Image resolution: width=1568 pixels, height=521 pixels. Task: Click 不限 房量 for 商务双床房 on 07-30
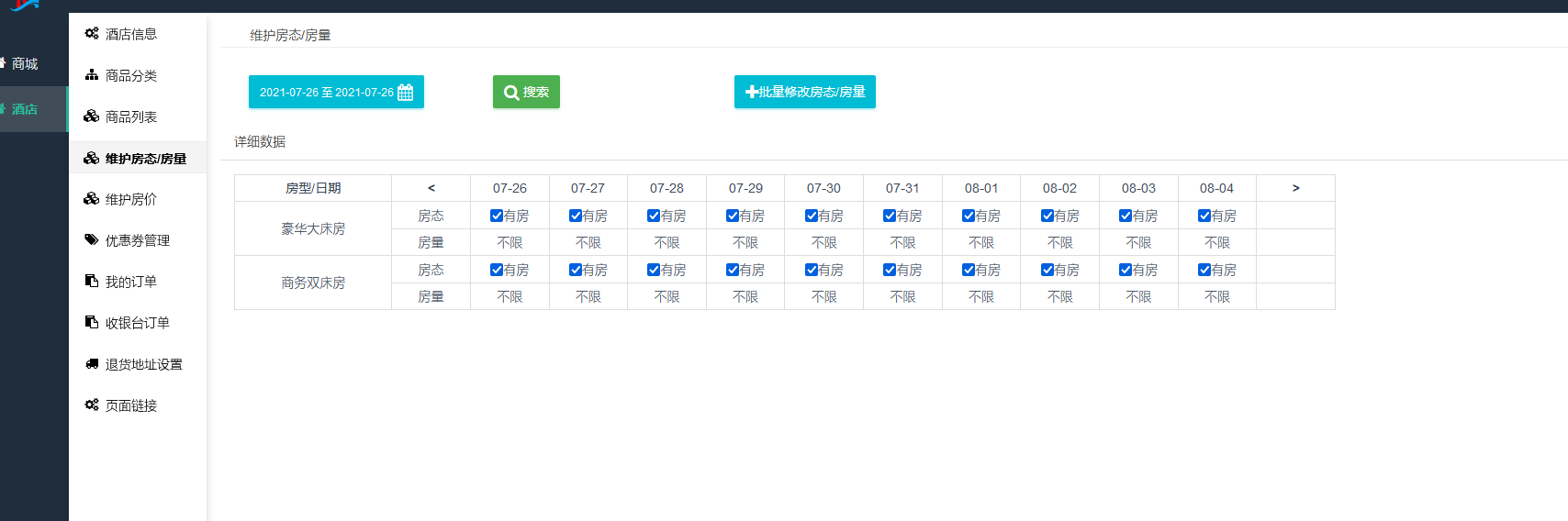(824, 296)
